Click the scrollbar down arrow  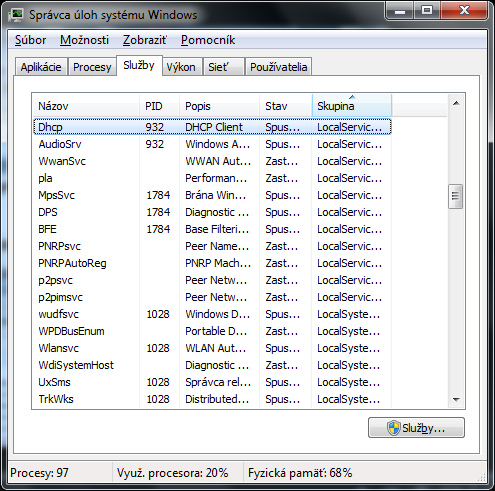[x=456, y=399]
